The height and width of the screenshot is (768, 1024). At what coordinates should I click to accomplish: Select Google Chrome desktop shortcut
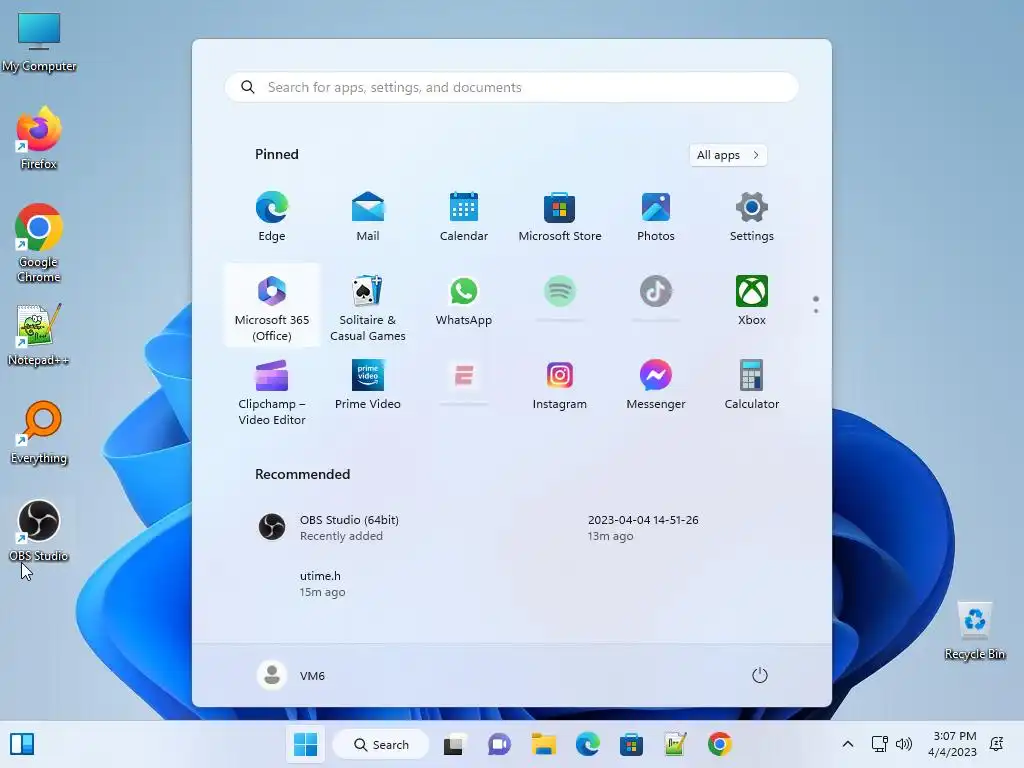click(x=39, y=243)
